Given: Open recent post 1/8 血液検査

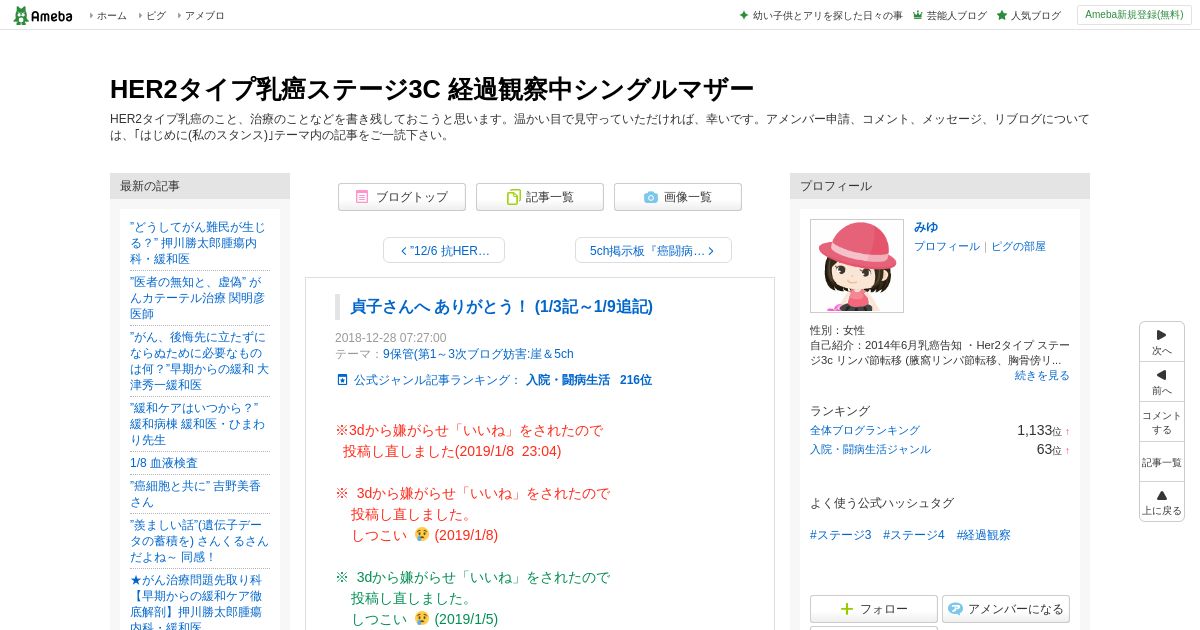Looking at the screenshot, I should (x=164, y=463).
